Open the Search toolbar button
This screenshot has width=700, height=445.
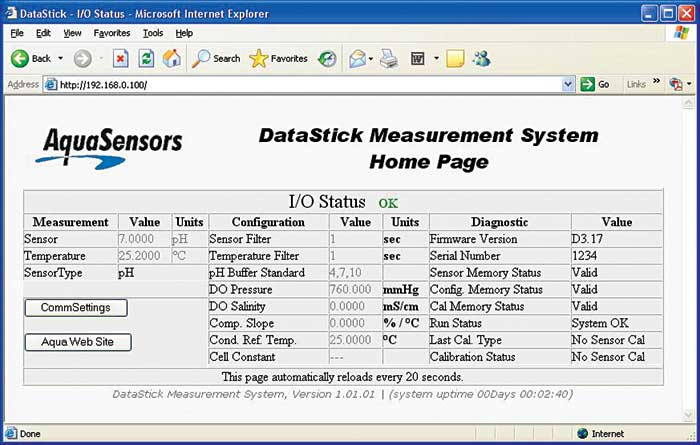[216, 58]
